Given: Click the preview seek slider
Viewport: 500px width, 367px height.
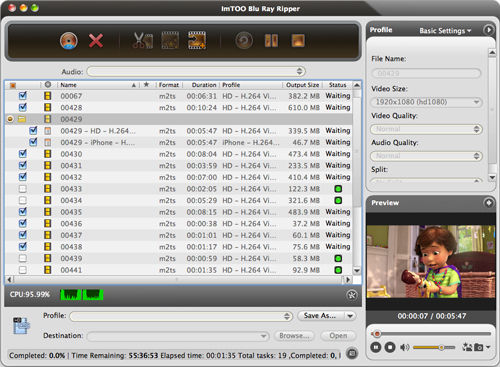Looking at the screenshot, I should (431, 334).
